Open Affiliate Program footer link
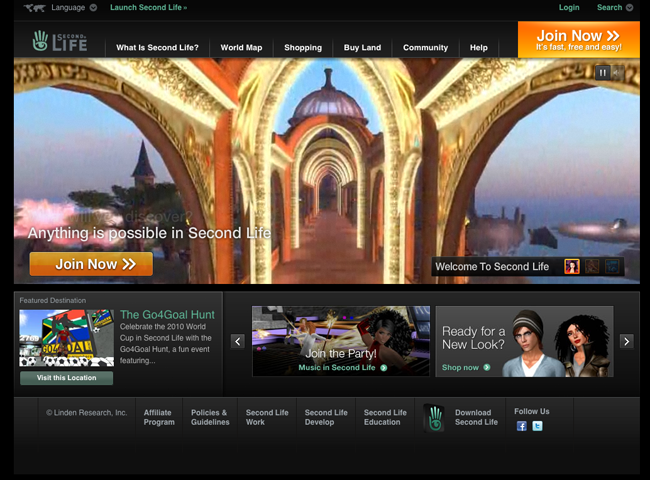 [159, 417]
